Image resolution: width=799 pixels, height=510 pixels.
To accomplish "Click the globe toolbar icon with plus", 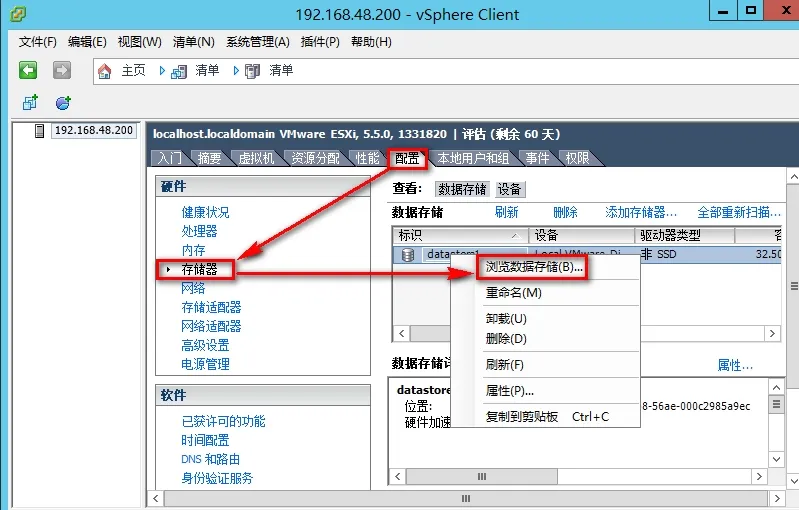I will 63,102.
